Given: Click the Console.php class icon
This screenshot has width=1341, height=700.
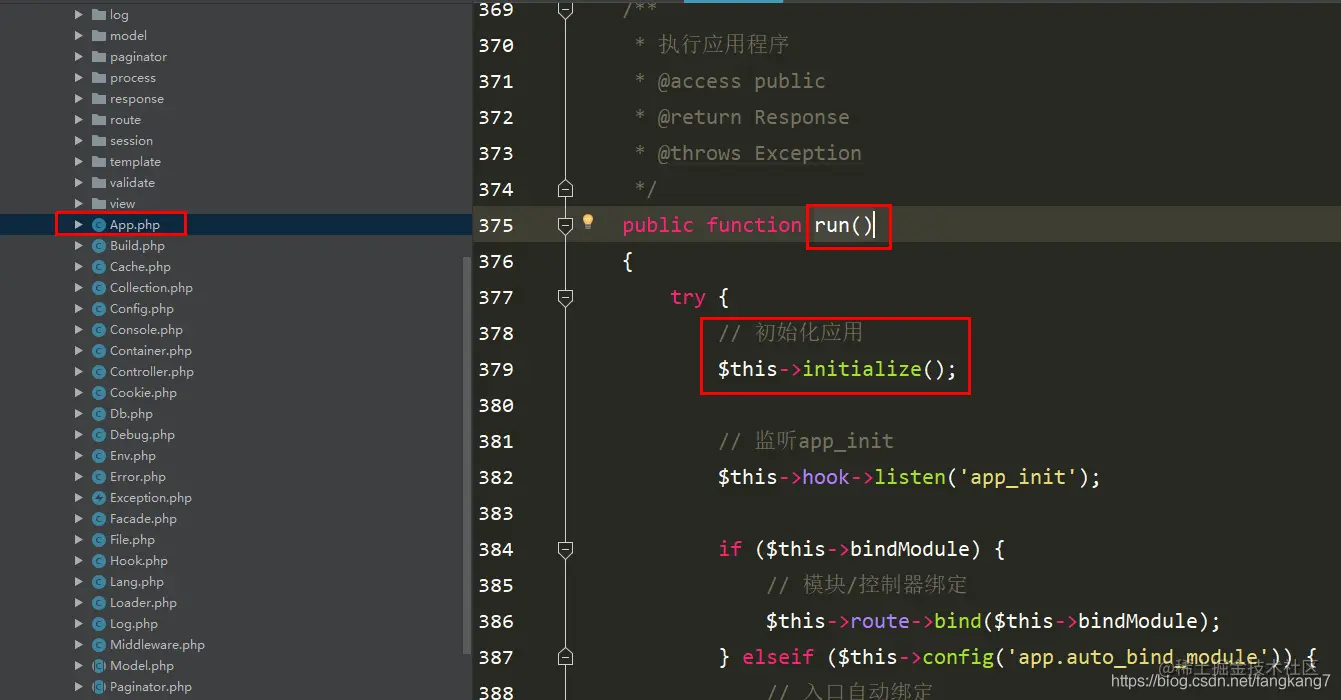Looking at the screenshot, I should (x=99, y=330).
